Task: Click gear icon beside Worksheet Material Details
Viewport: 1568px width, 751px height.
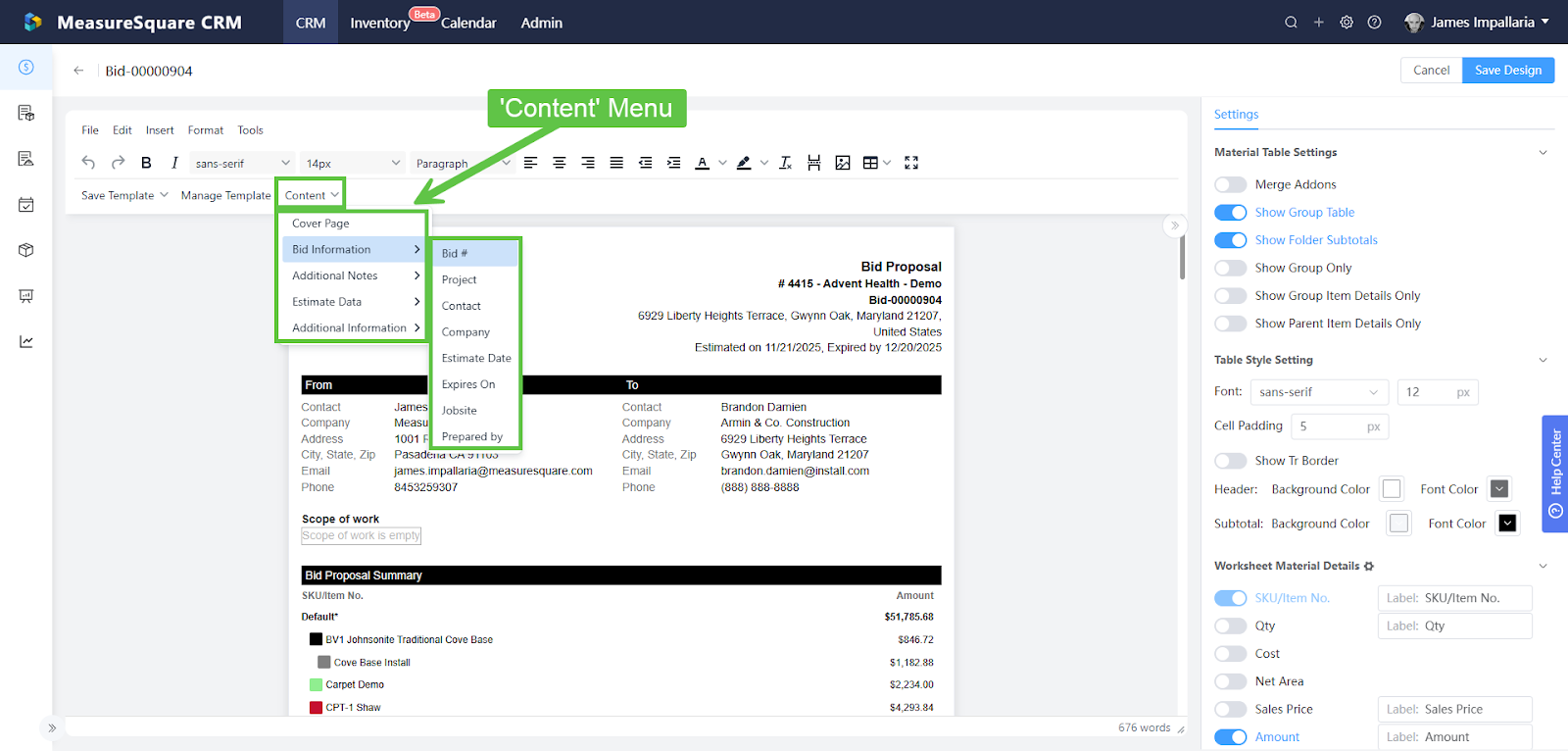Action: point(1369,567)
